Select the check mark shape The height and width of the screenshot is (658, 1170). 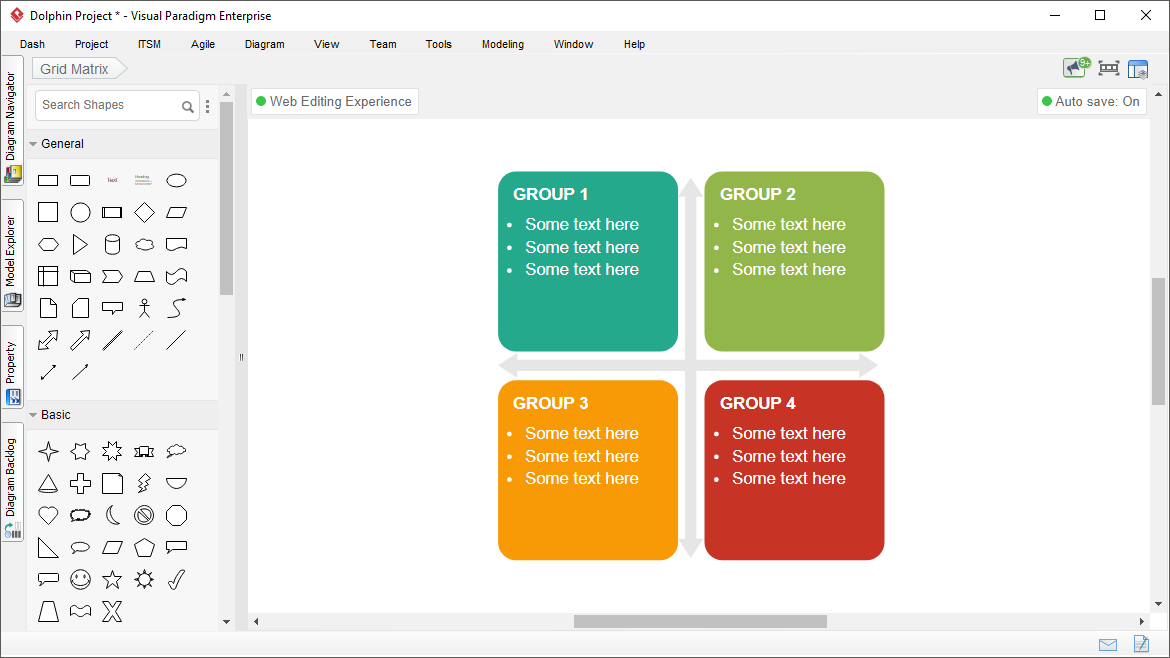(x=176, y=580)
